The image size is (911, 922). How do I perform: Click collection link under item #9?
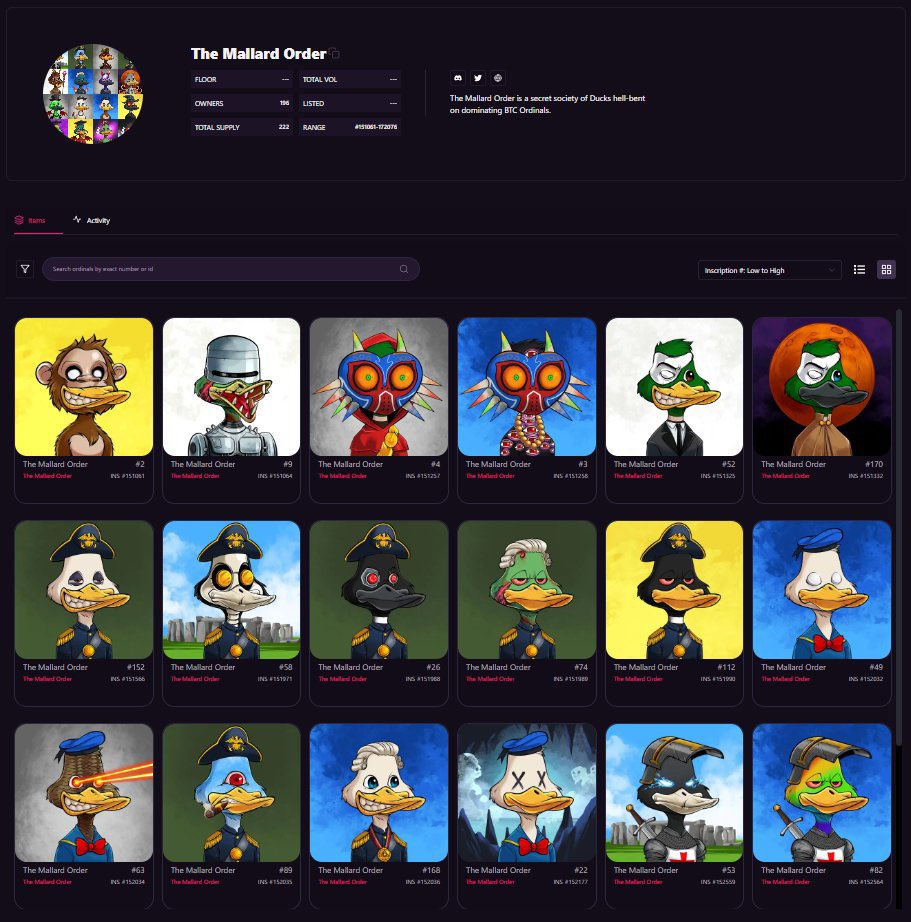pyautogui.click(x=195, y=476)
